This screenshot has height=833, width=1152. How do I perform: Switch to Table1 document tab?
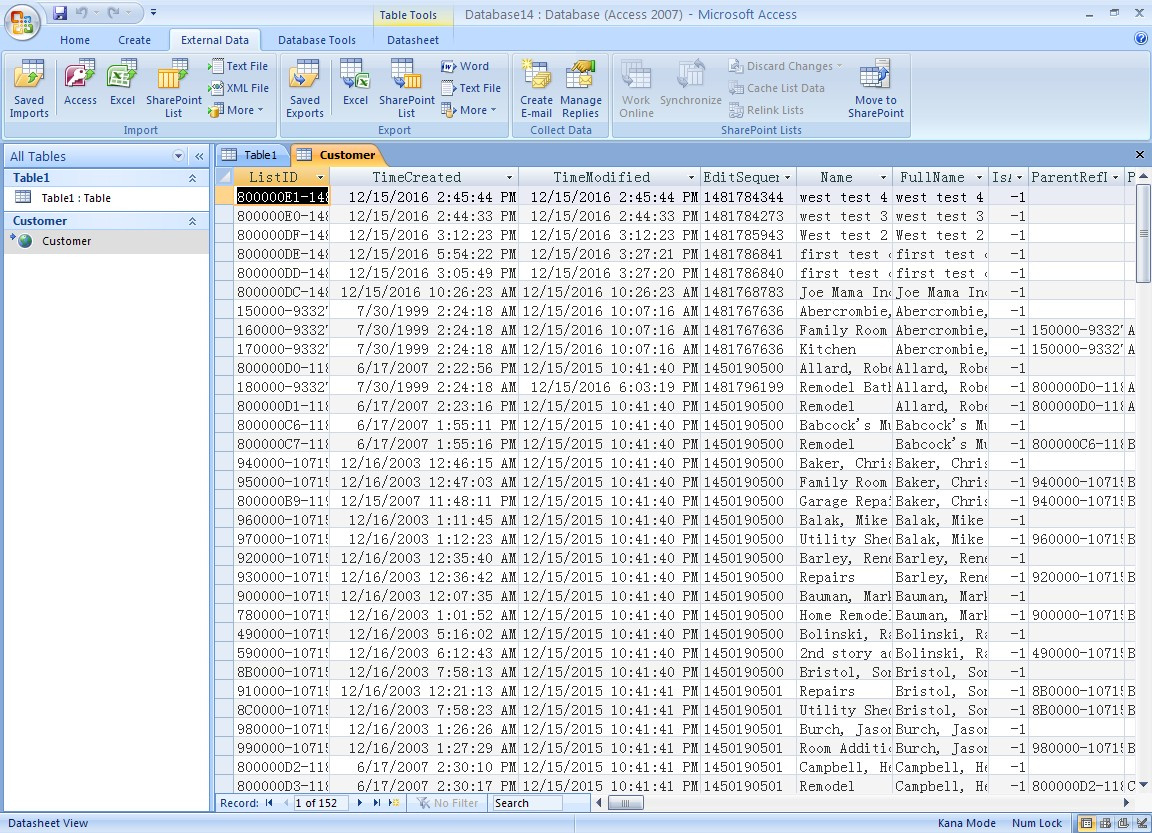pos(251,155)
